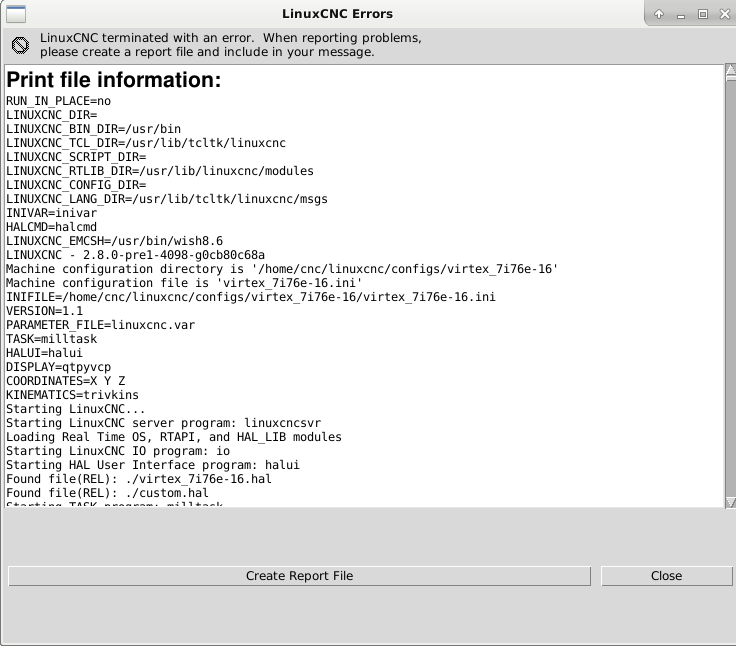736x646 pixels.
Task: Click the Create Report File button
Action: (x=299, y=576)
